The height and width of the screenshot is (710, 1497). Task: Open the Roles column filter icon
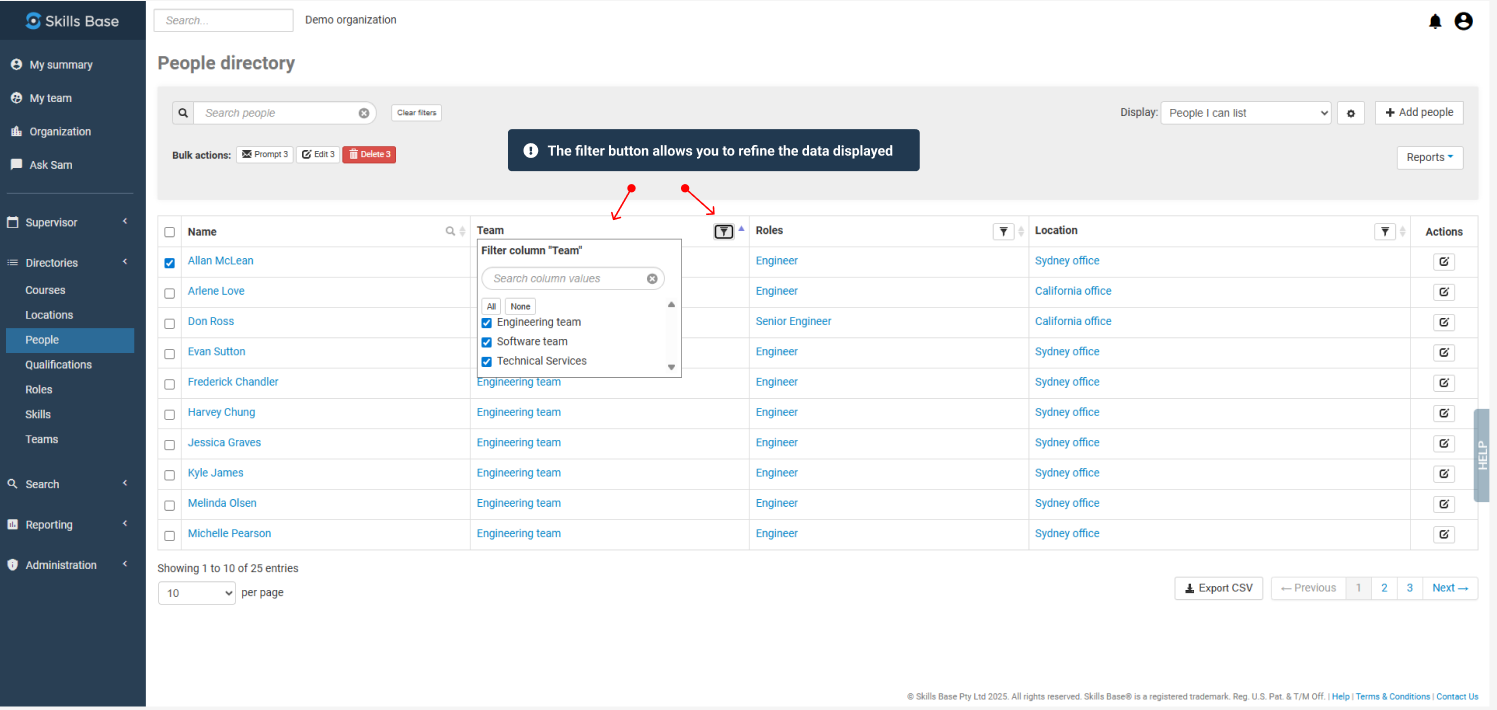tap(1003, 232)
